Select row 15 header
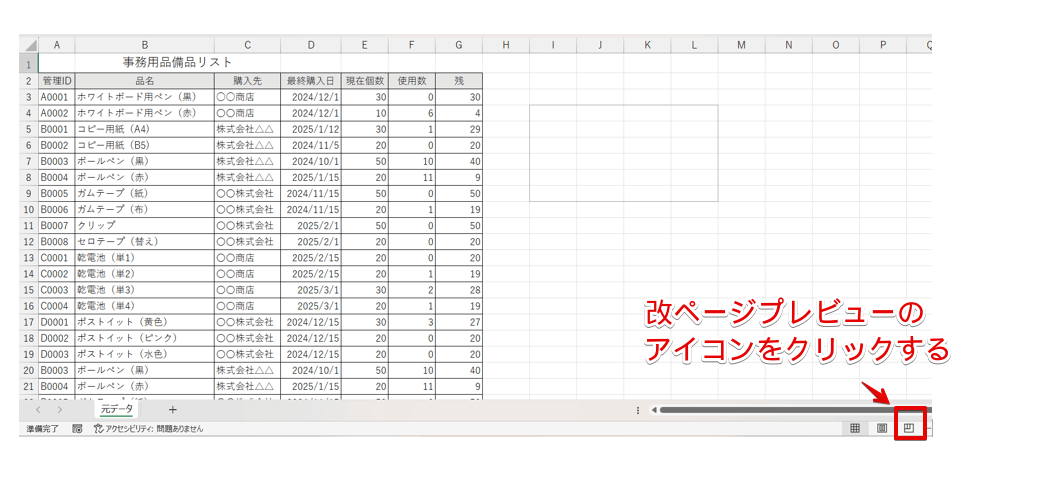 pyautogui.click(x=29, y=290)
